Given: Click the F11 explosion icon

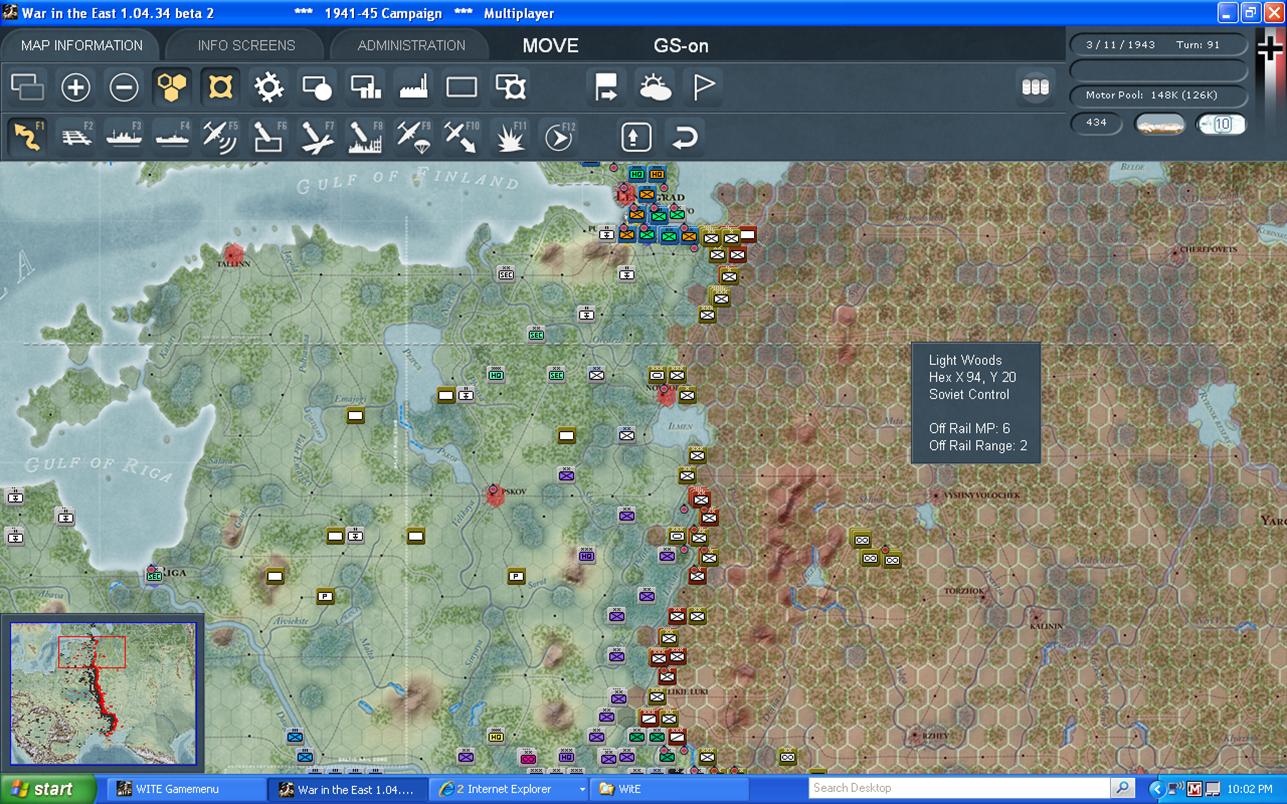Looking at the screenshot, I should (510, 136).
